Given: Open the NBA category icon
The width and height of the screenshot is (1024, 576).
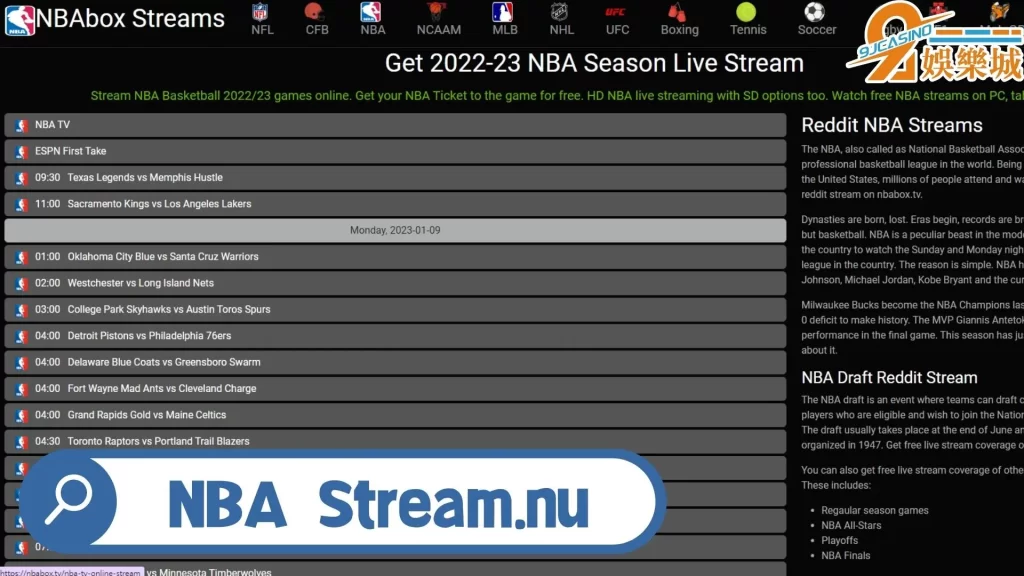Looking at the screenshot, I should click(x=371, y=12).
